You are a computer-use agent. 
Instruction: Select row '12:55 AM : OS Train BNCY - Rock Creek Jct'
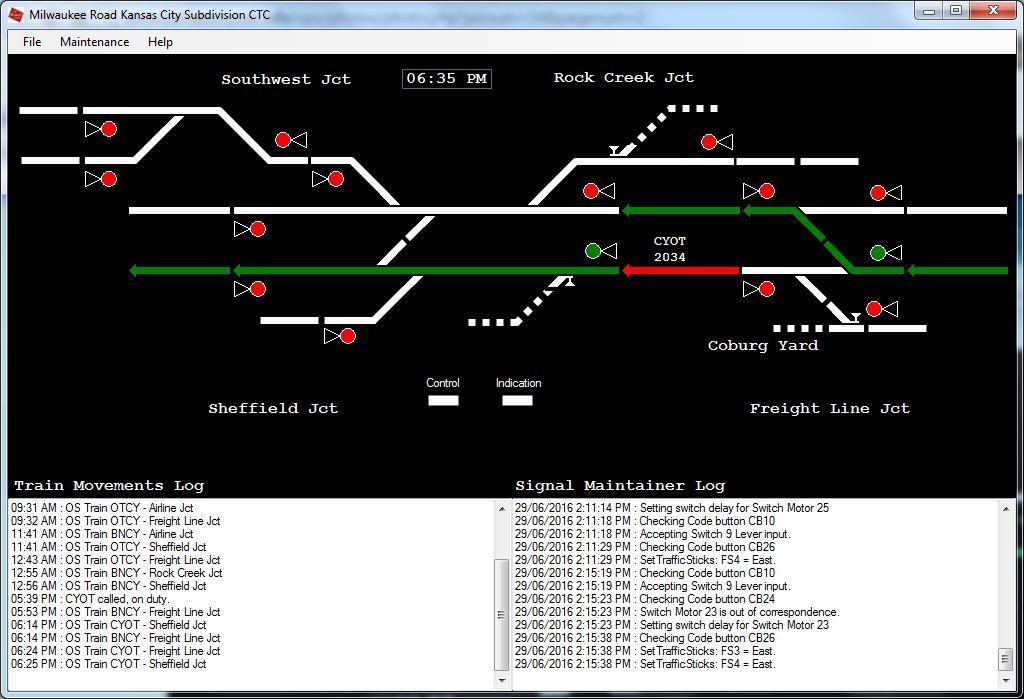(116, 573)
